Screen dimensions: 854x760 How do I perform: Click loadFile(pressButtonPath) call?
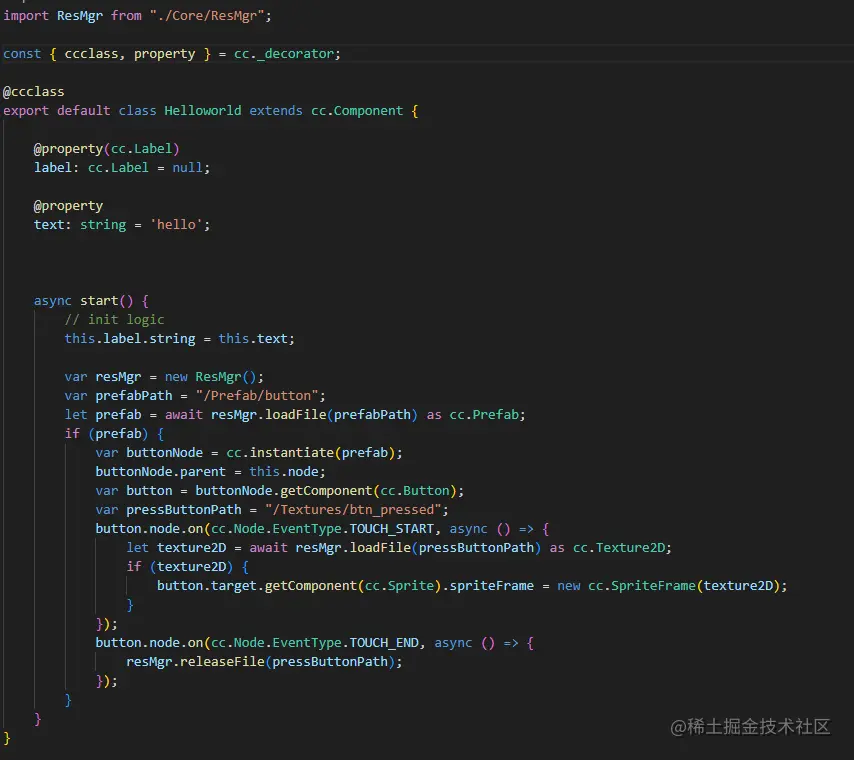tap(446, 548)
